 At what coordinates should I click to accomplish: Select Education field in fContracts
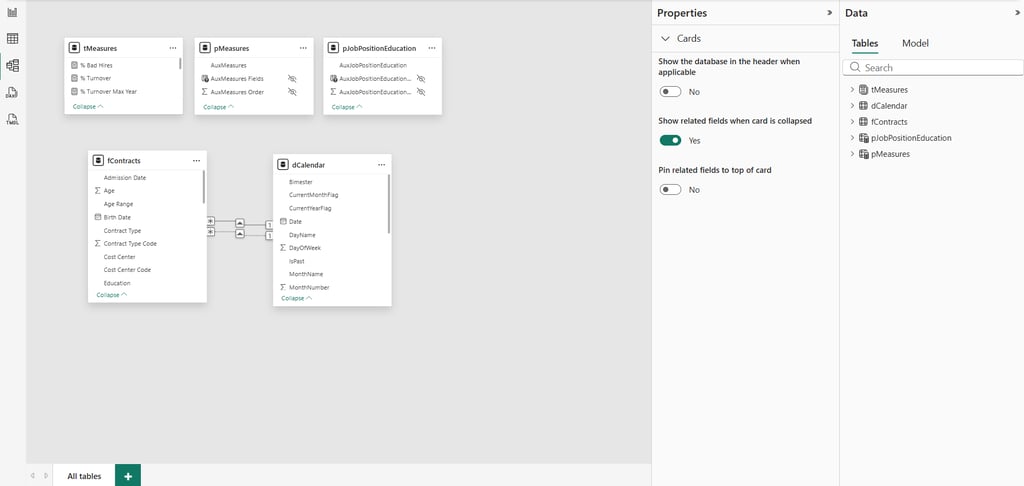point(117,283)
